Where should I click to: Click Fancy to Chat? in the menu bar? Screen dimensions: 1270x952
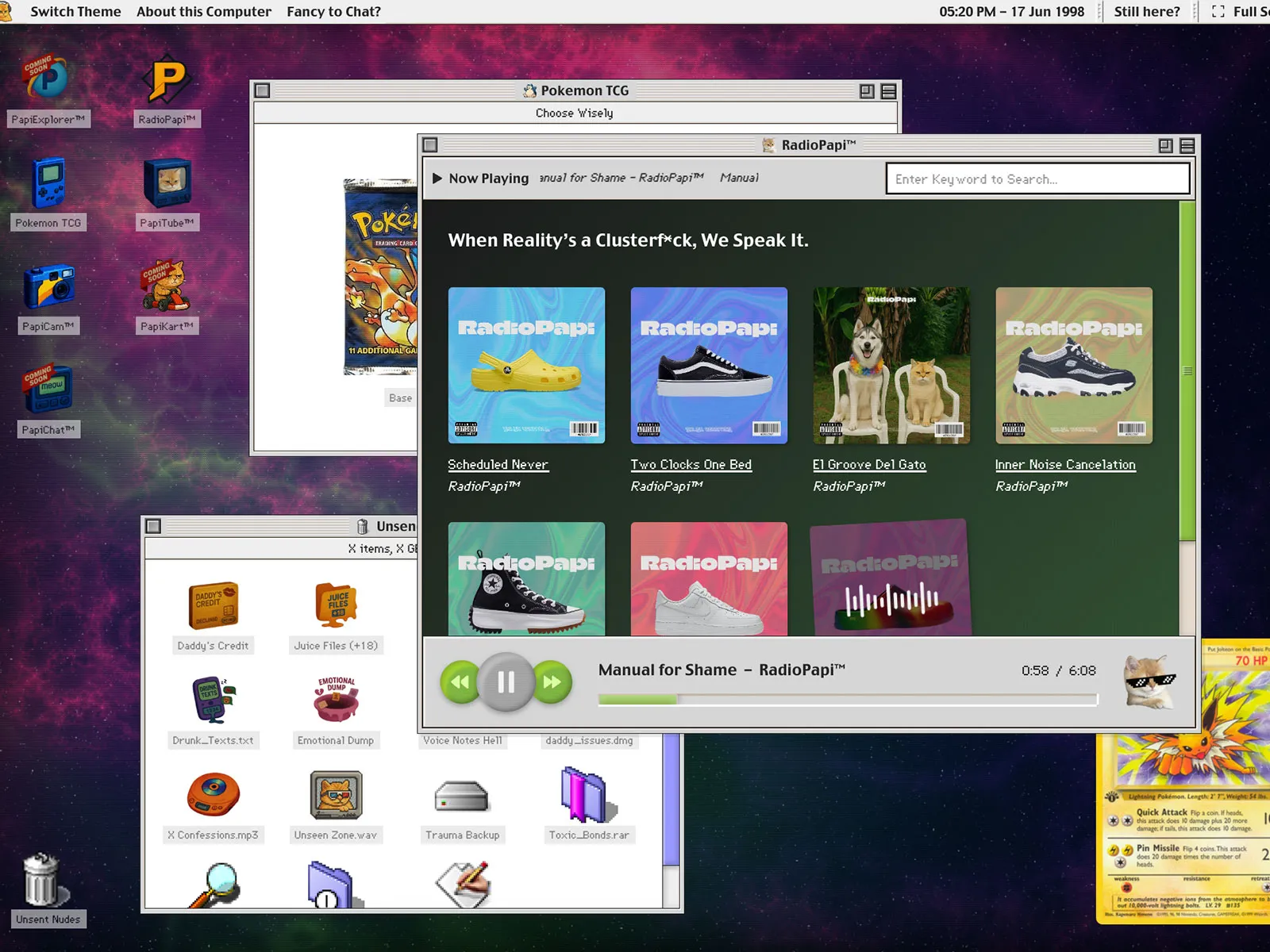coord(333,11)
